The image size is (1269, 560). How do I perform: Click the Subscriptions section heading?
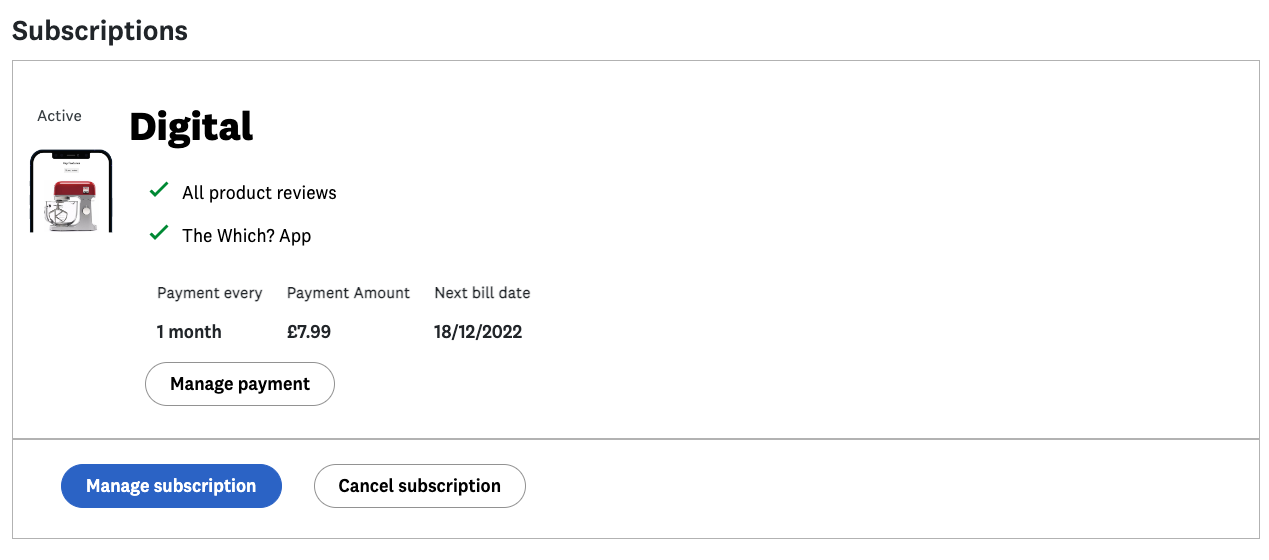(100, 30)
